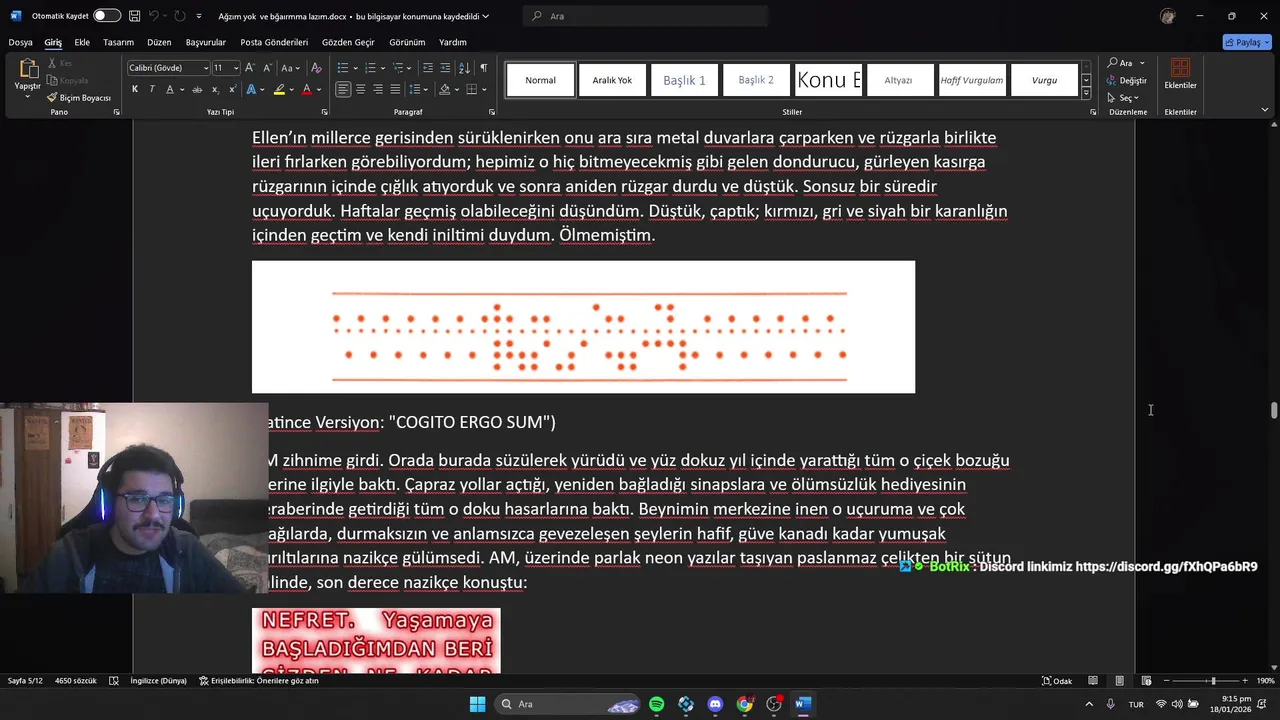This screenshot has height=720, width=1280.
Task: Toggle italic T formatting
Action: (152, 89)
